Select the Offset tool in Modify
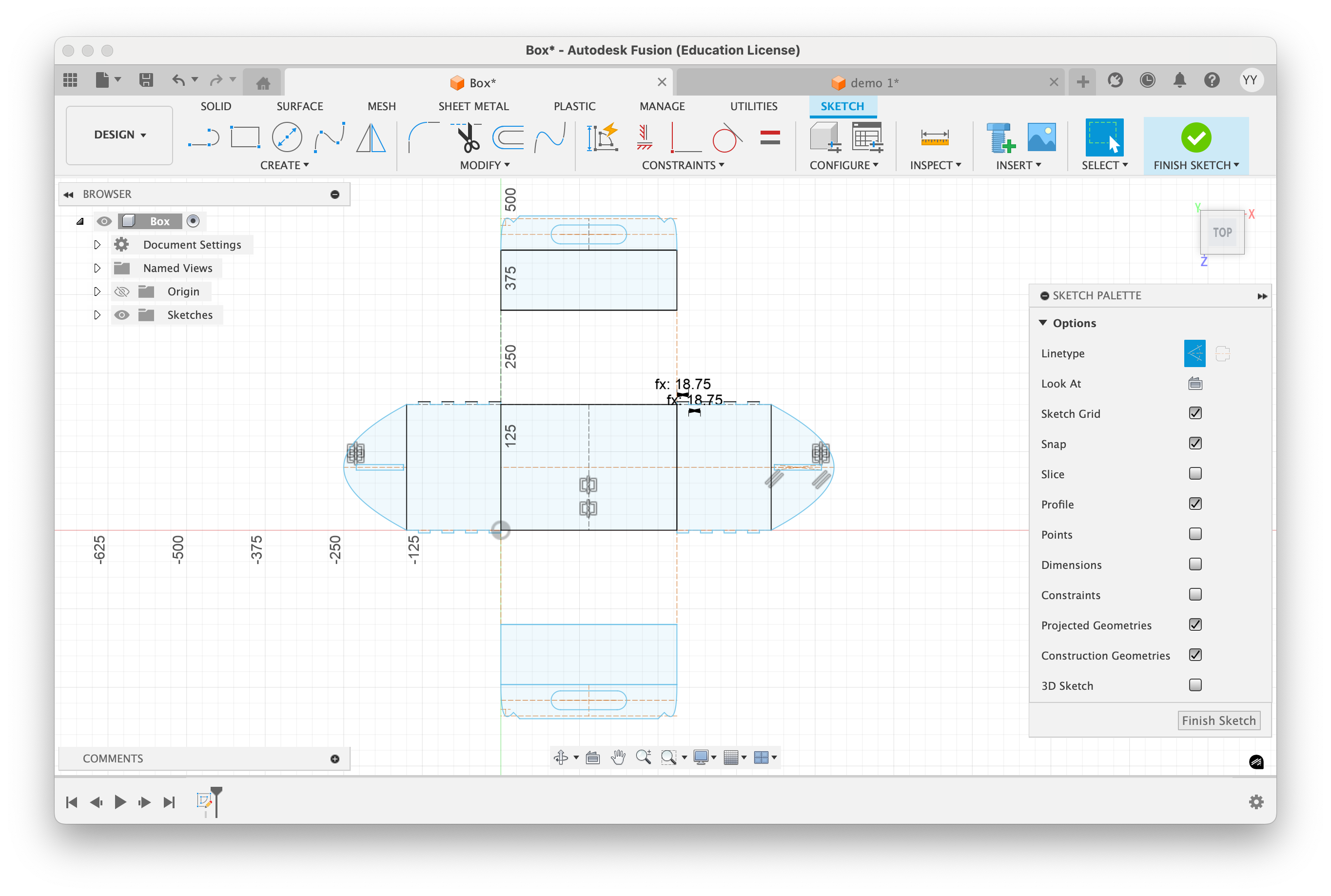The width and height of the screenshot is (1331, 896). pos(508,137)
